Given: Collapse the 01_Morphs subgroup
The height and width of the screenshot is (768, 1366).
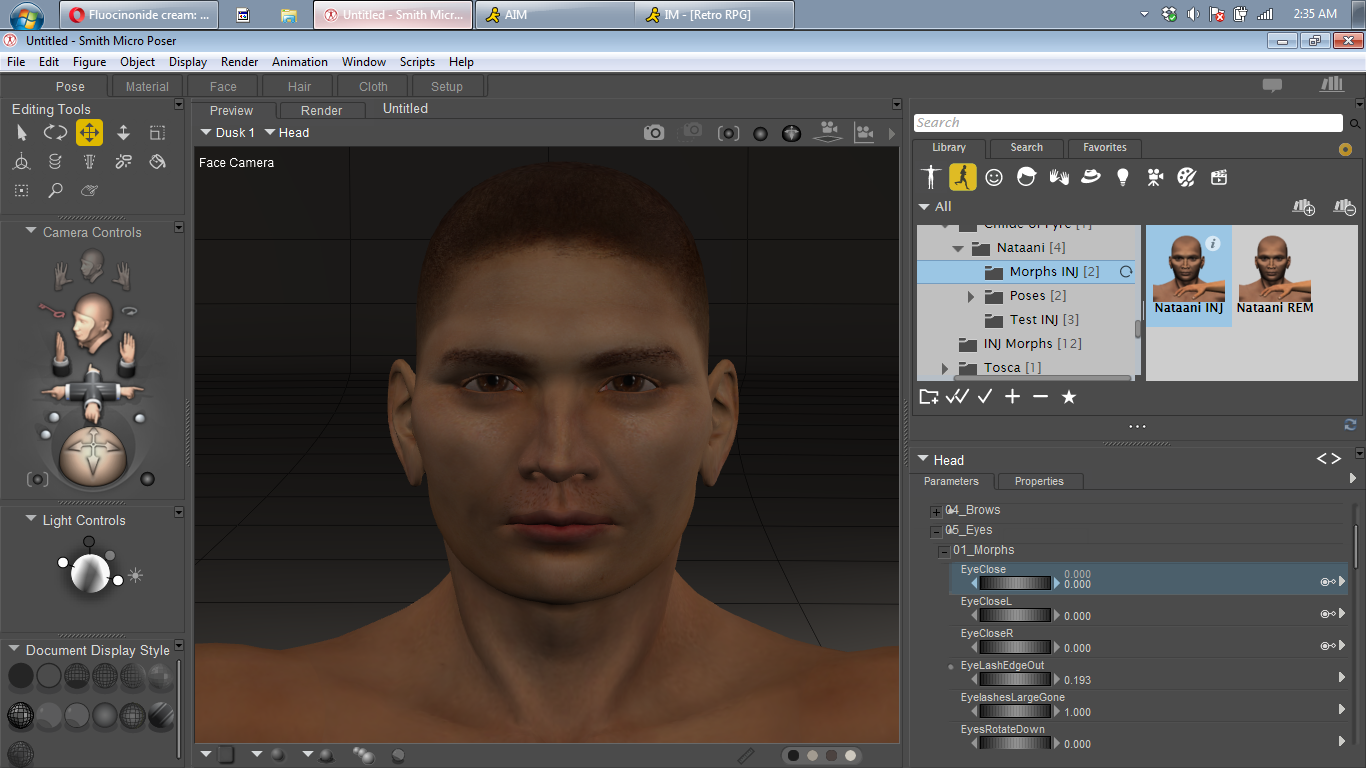Looking at the screenshot, I should click(x=944, y=551).
